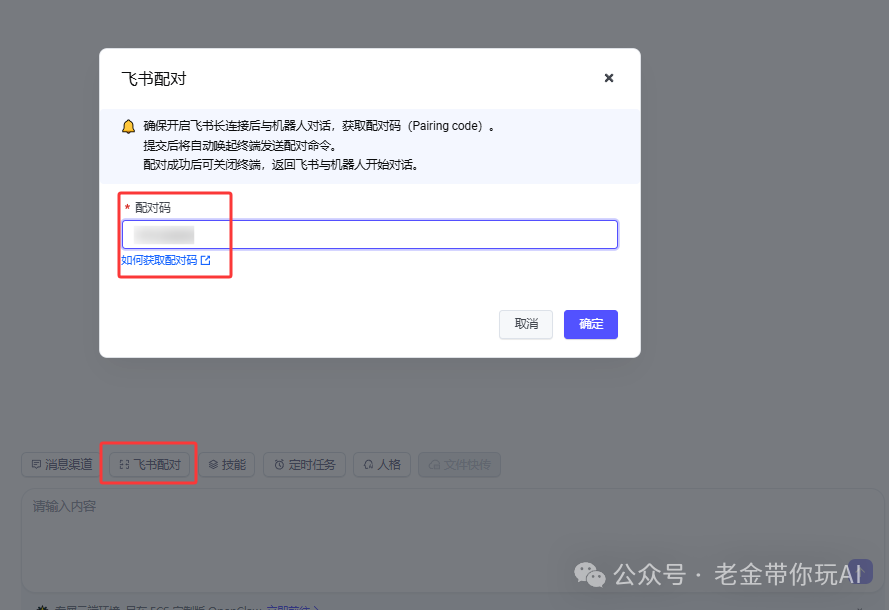Click the 飞书配对 toolbar button

[150, 465]
